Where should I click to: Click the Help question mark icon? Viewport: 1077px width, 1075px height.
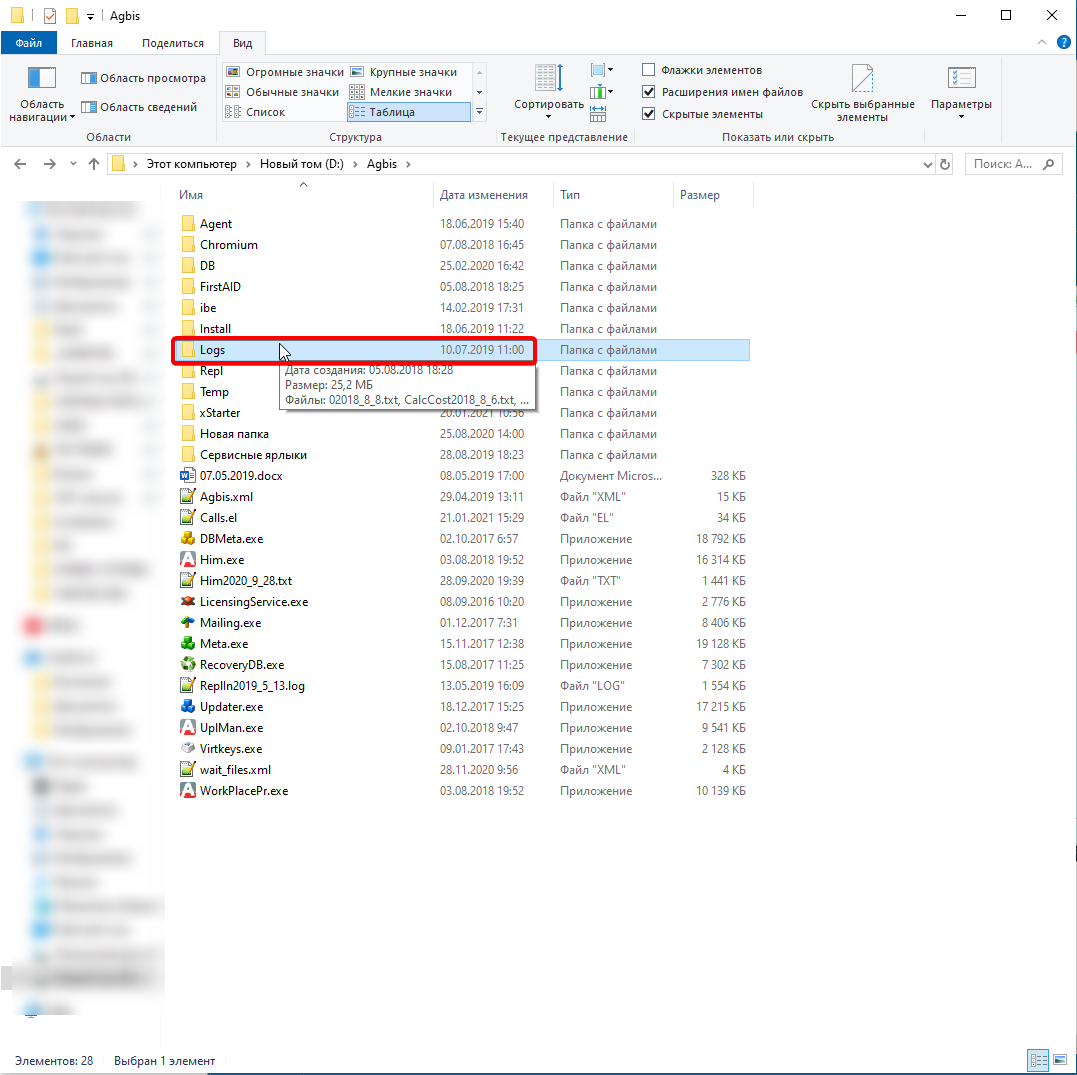[1063, 43]
